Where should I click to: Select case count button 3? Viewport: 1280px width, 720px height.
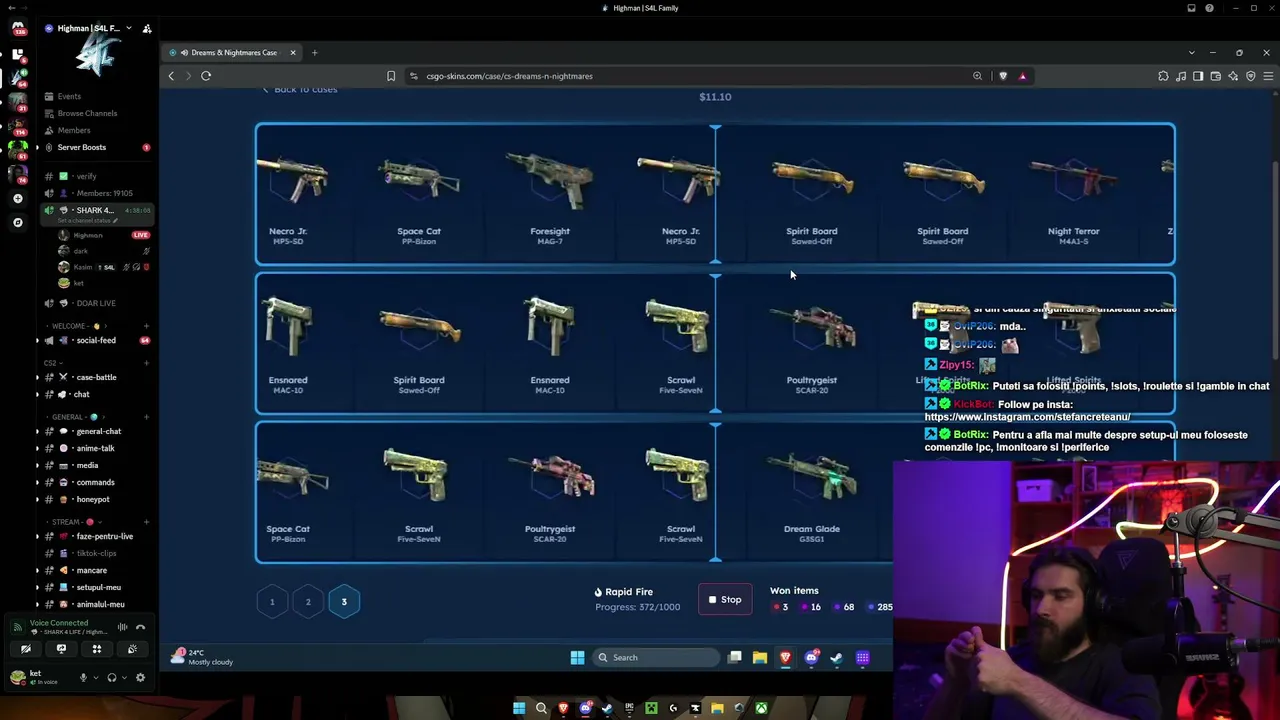[344, 601]
